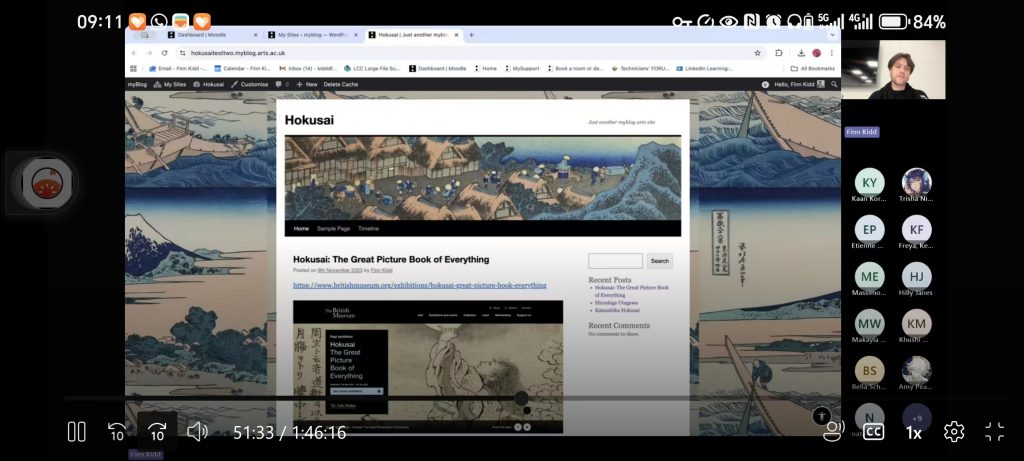Viewport: 1024px width, 461px height.
Task: Mute the video volume
Action: [197, 432]
